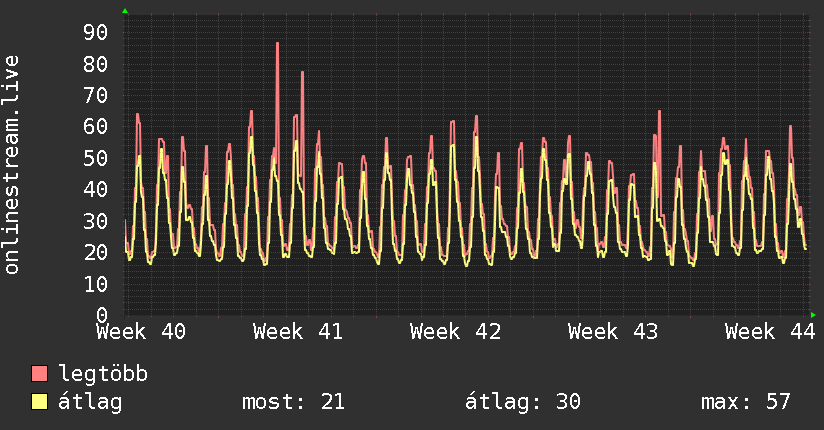Click the 10 y-axis tick label
This screenshot has width=824, height=430.
(x=96, y=284)
